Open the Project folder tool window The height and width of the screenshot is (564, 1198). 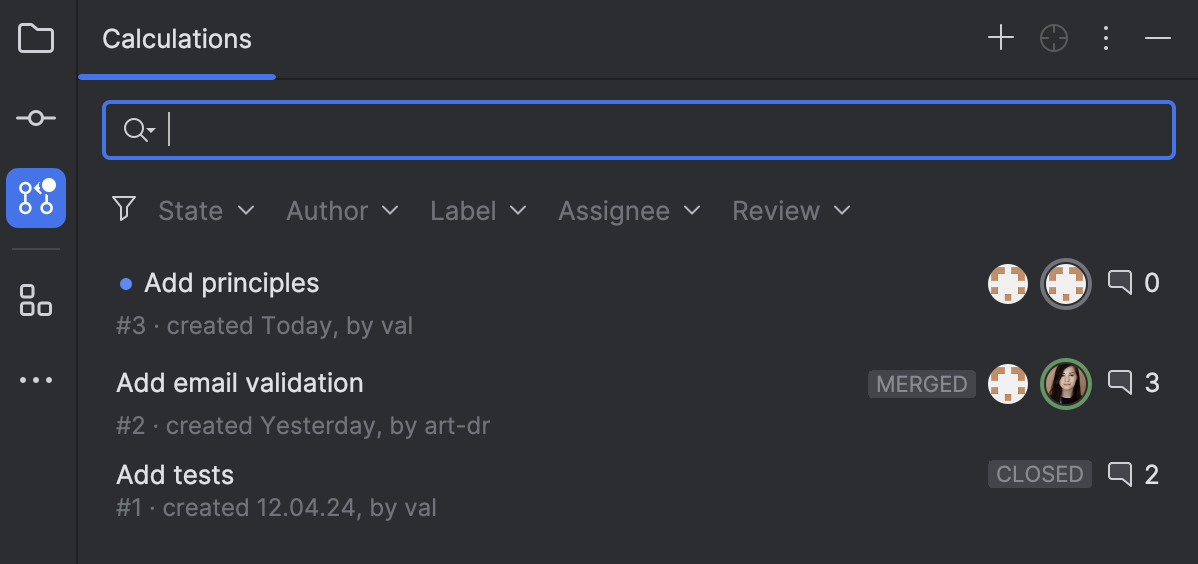[x=36, y=39]
